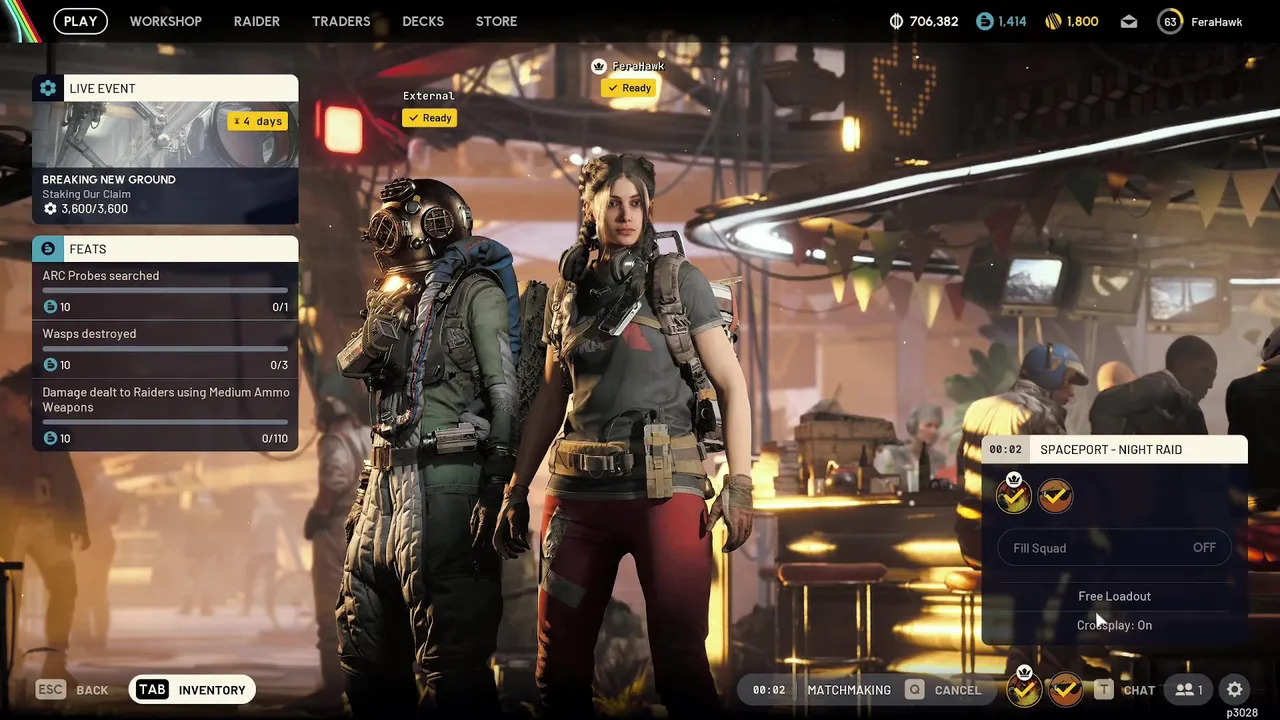Open the WORKSHOP tab

point(166,21)
